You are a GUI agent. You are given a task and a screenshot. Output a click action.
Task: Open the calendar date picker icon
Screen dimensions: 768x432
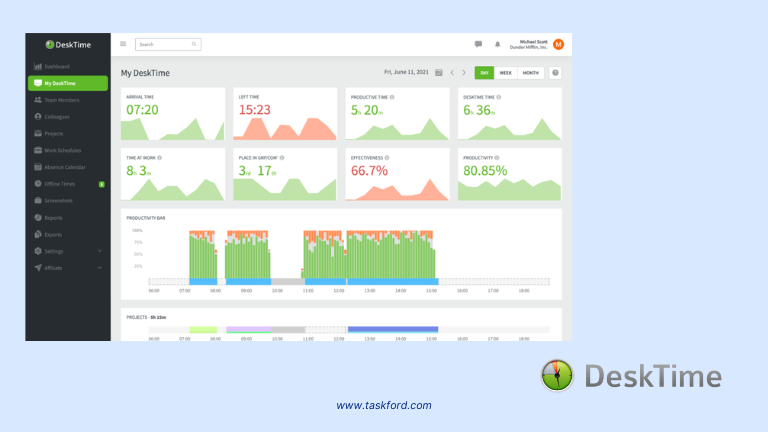439,72
